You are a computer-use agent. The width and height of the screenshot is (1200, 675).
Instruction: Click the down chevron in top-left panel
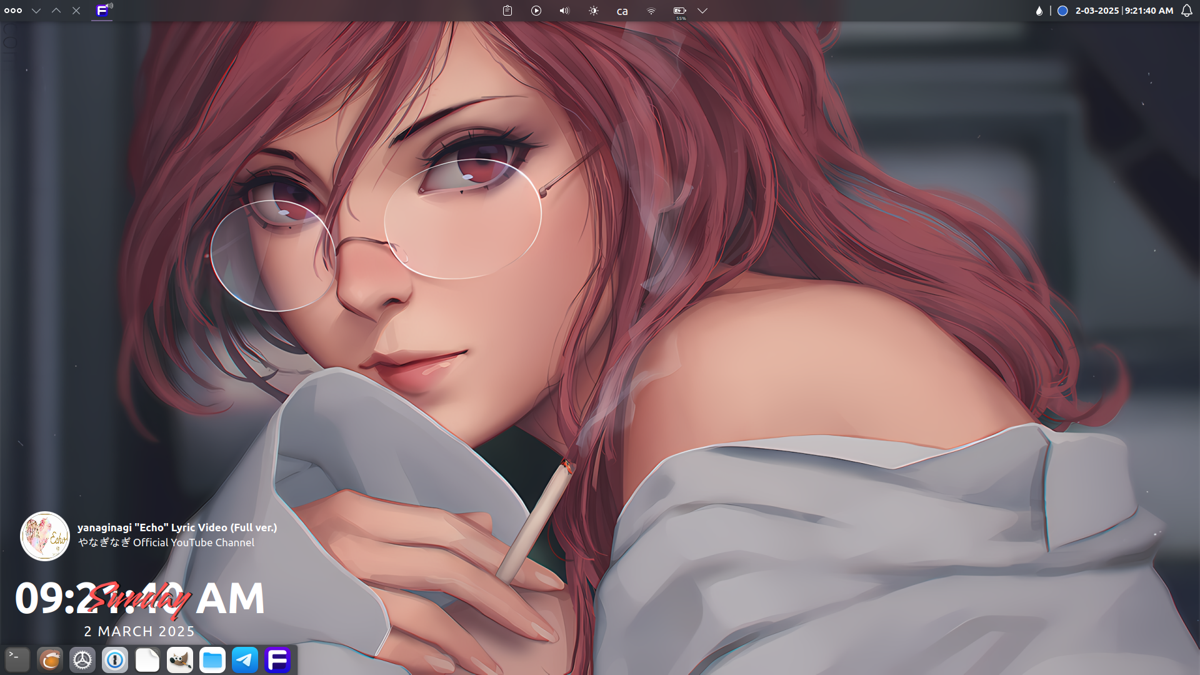tap(36, 11)
